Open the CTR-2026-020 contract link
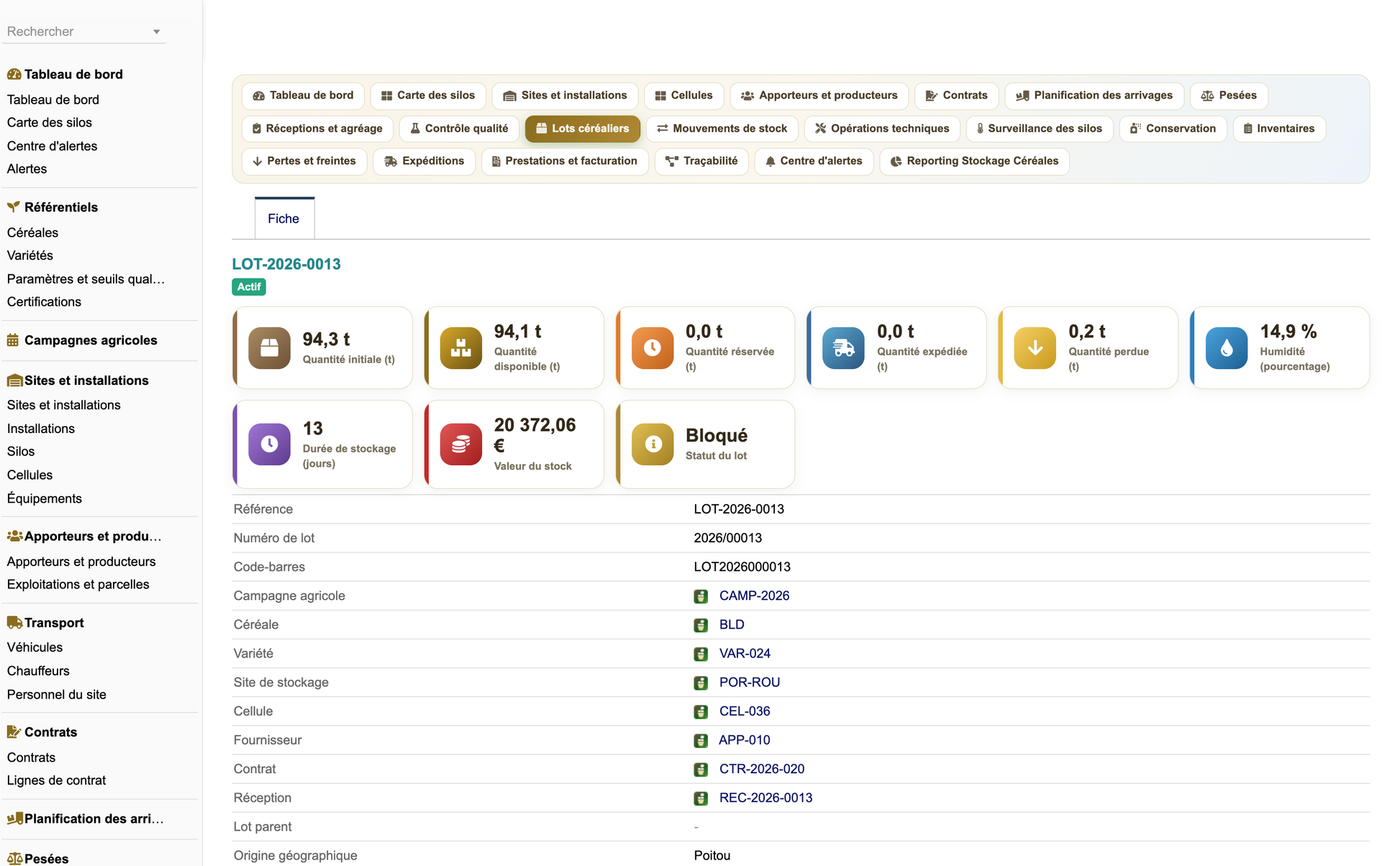Screen dimensions: 1400x866 click(762, 769)
